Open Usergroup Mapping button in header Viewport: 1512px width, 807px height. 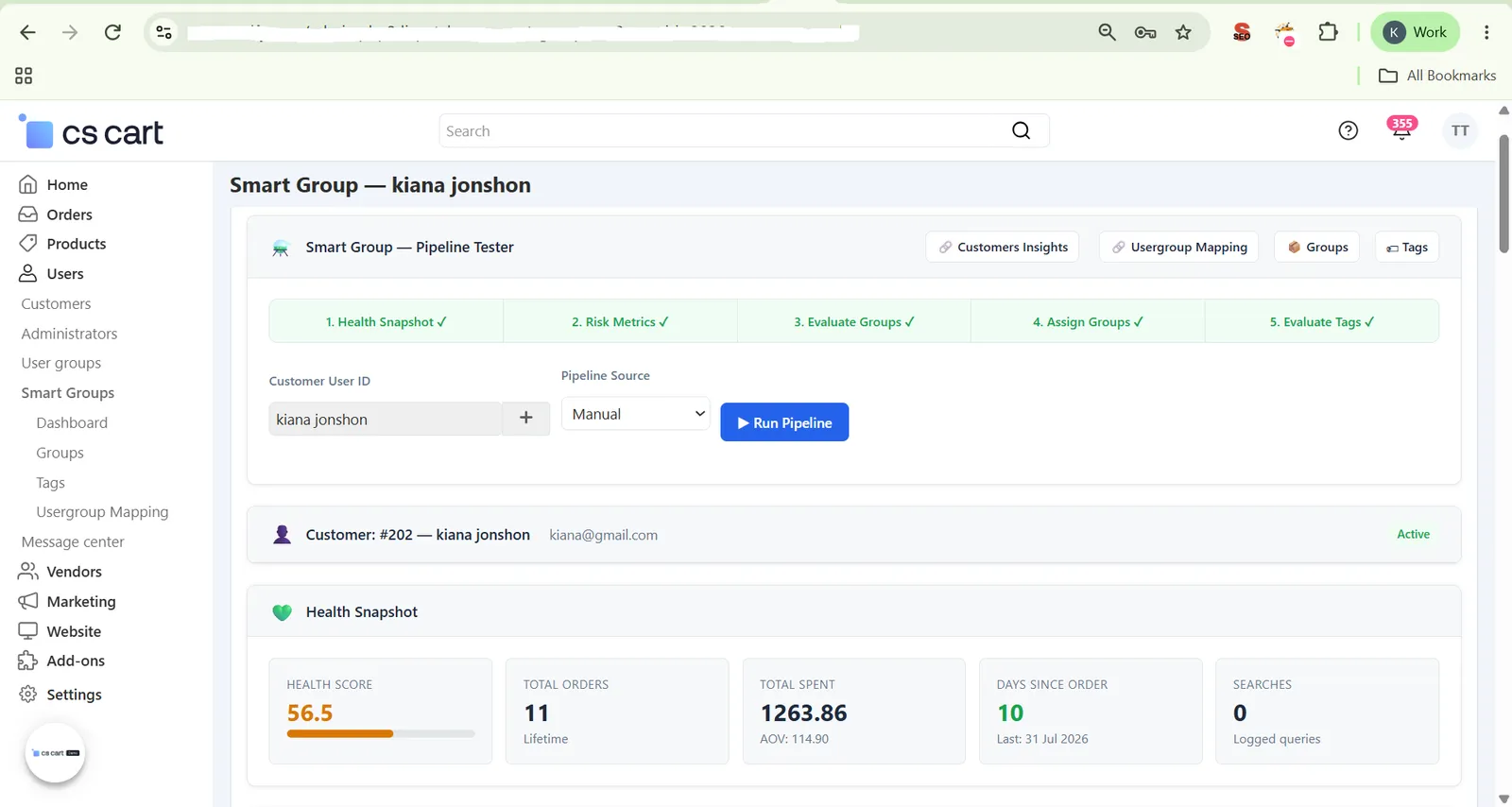click(x=1179, y=247)
